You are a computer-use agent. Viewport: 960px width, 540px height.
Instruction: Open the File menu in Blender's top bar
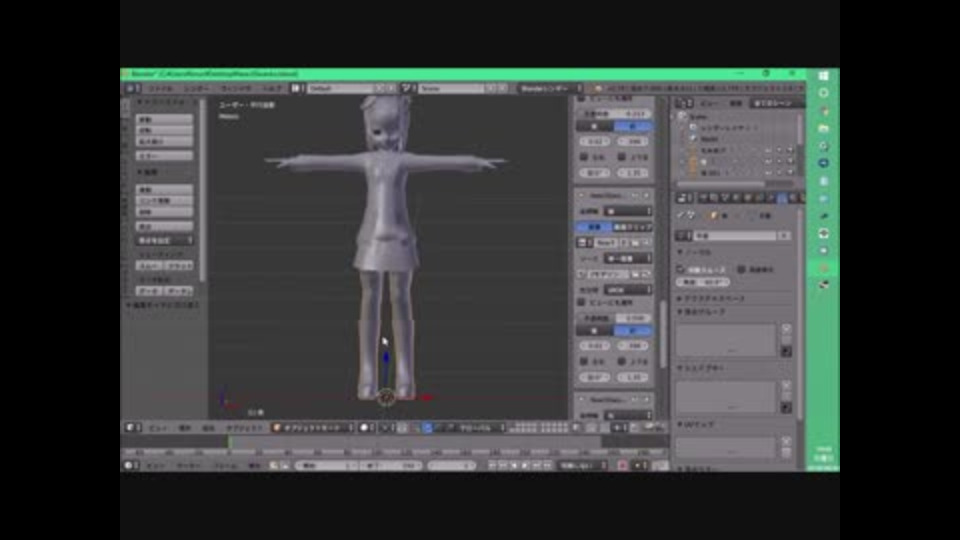[x=162, y=89]
